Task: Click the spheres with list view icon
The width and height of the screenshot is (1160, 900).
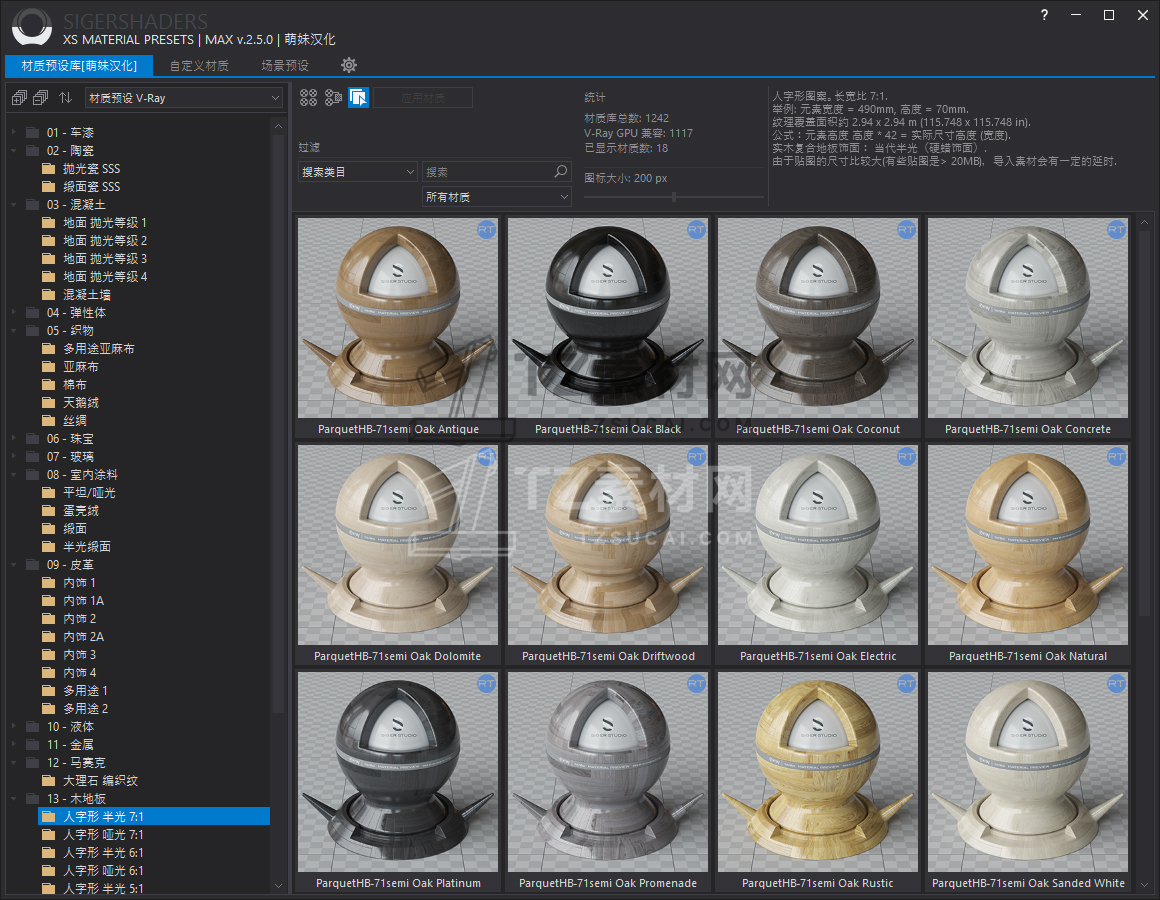Action: [x=333, y=97]
